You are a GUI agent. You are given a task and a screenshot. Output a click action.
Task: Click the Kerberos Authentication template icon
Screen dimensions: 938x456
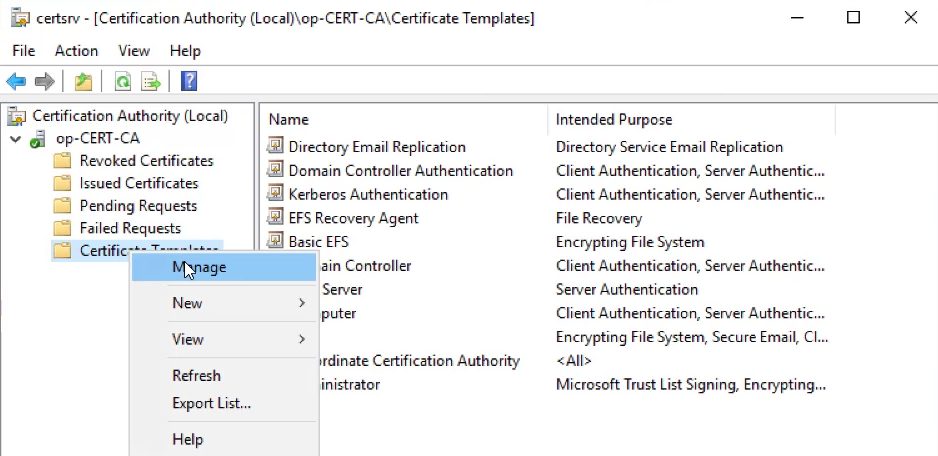[275, 194]
